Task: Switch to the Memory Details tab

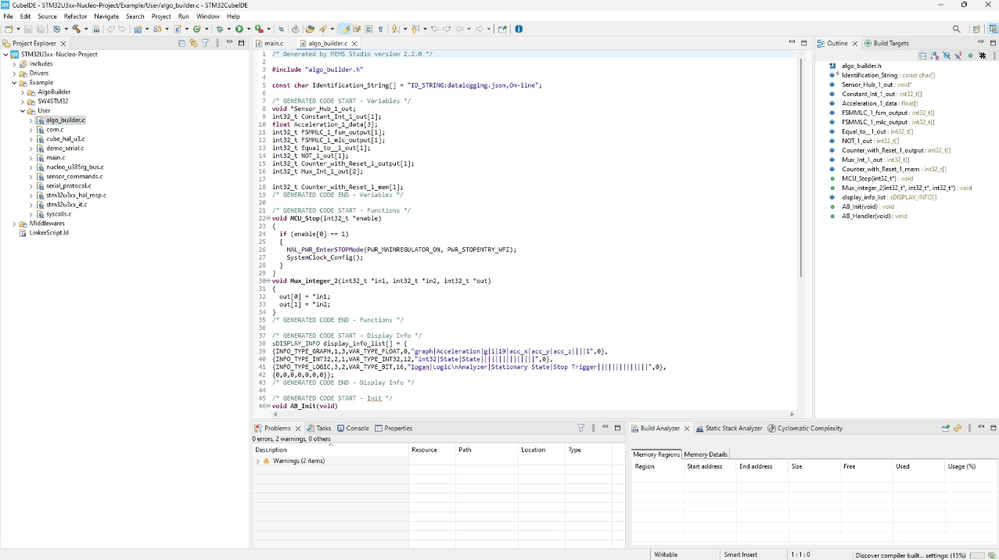Action: click(705, 454)
